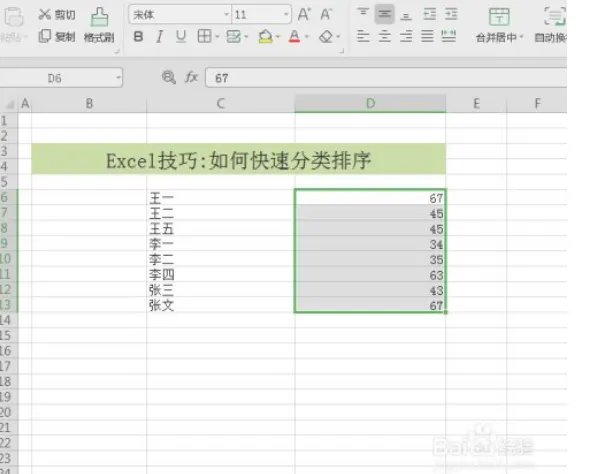Open the borders dropdown arrow
Screen dimensions: 598x474
(217, 37)
